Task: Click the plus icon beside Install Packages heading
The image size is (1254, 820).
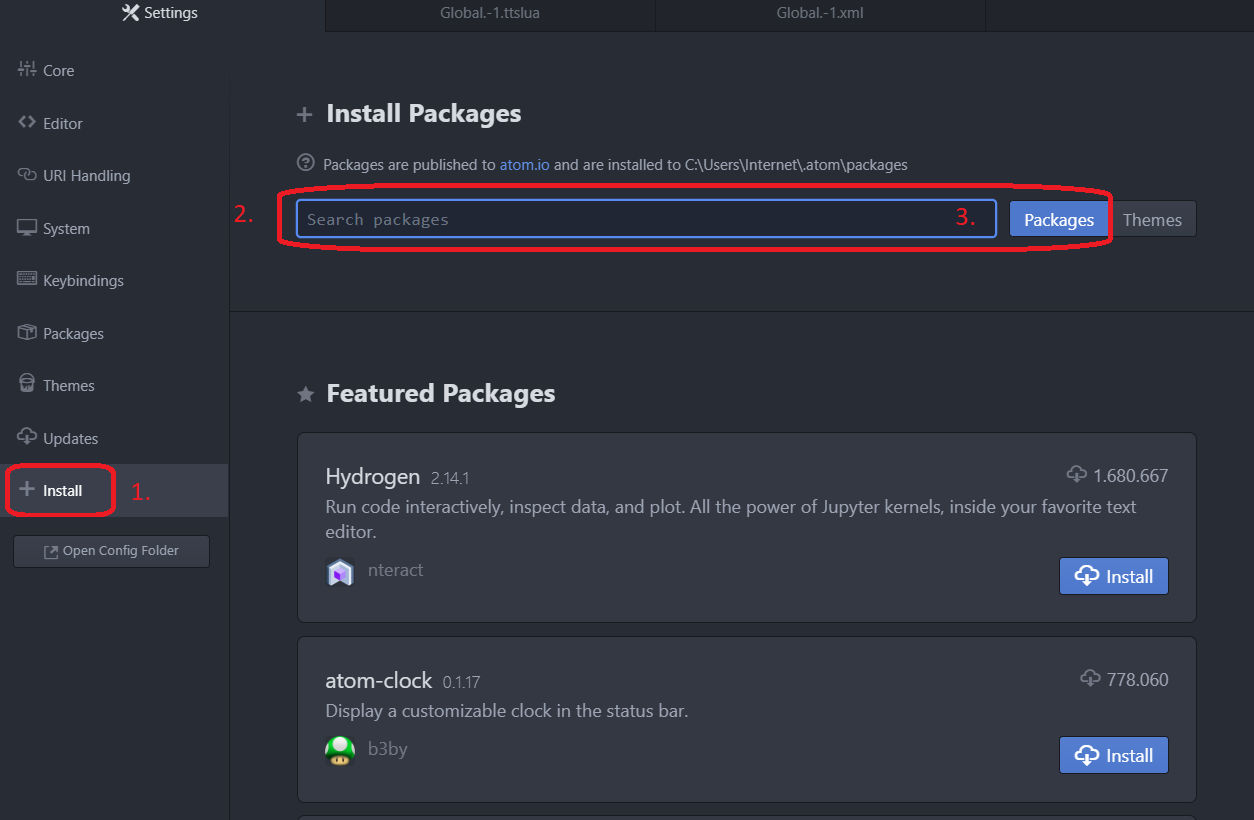Action: point(305,115)
